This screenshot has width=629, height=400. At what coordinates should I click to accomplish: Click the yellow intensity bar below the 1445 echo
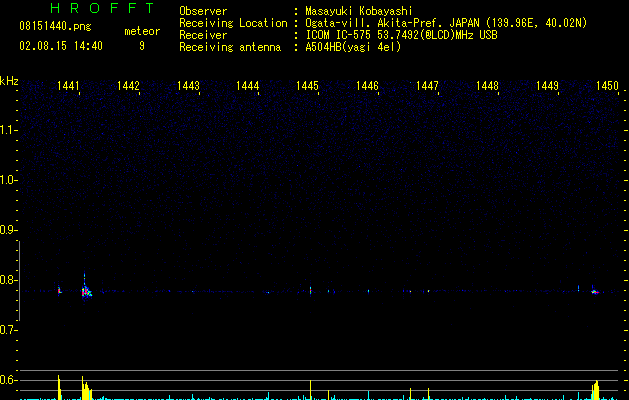coord(310,390)
